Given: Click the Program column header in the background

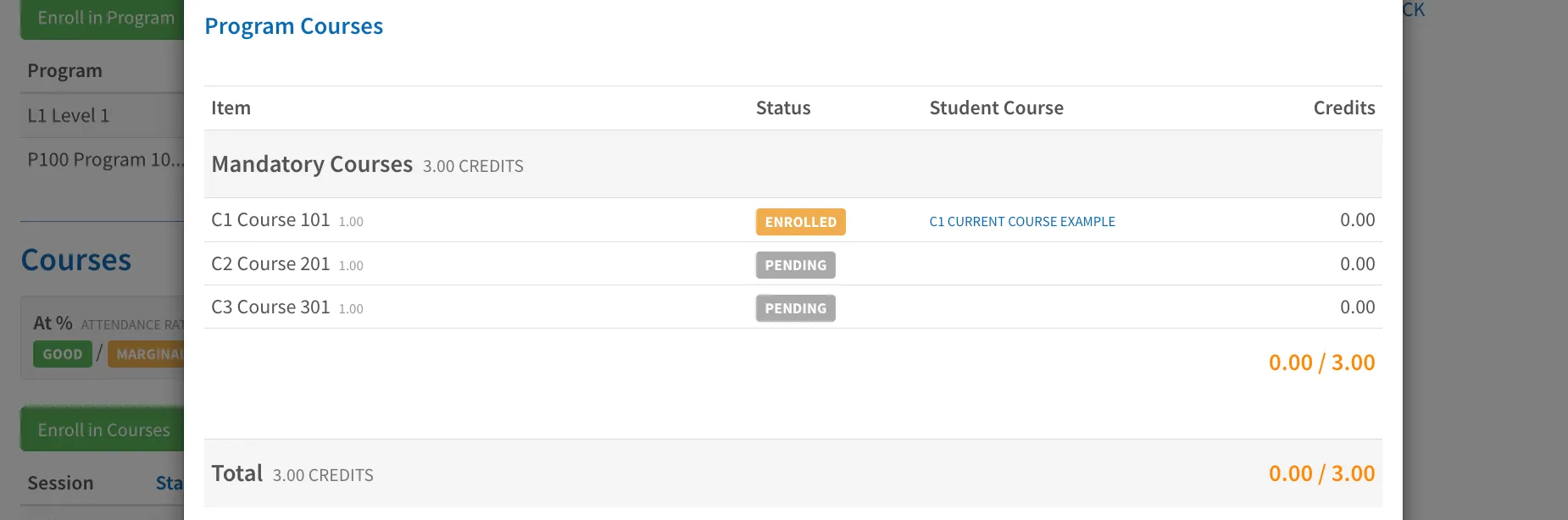Looking at the screenshot, I should [x=64, y=70].
